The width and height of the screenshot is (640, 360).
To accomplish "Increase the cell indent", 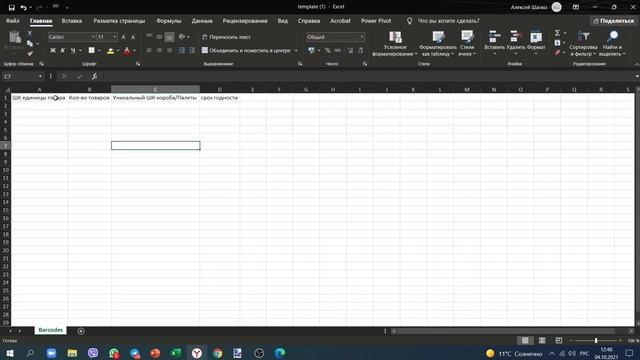I will click(192, 51).
